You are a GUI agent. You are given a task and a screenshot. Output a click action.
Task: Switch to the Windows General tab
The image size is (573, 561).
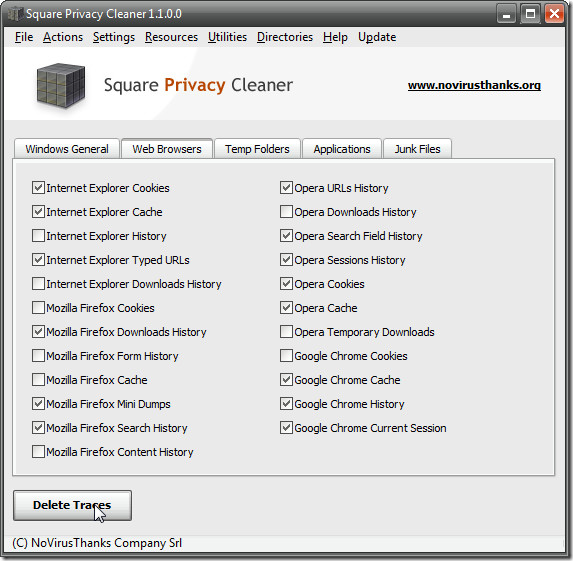click(x=67, y=149)
